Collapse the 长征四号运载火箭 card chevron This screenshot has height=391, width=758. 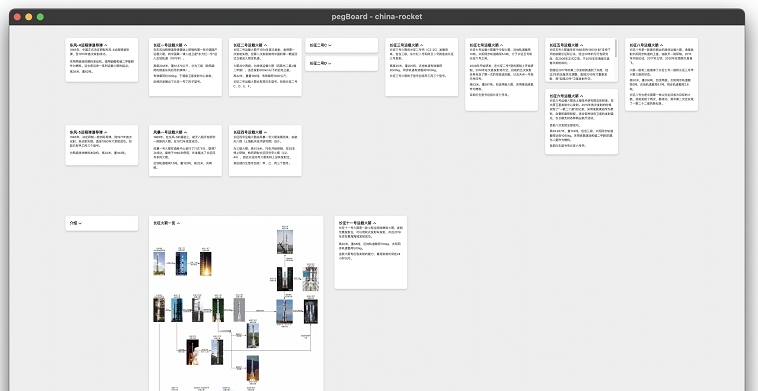coord(266,132)
